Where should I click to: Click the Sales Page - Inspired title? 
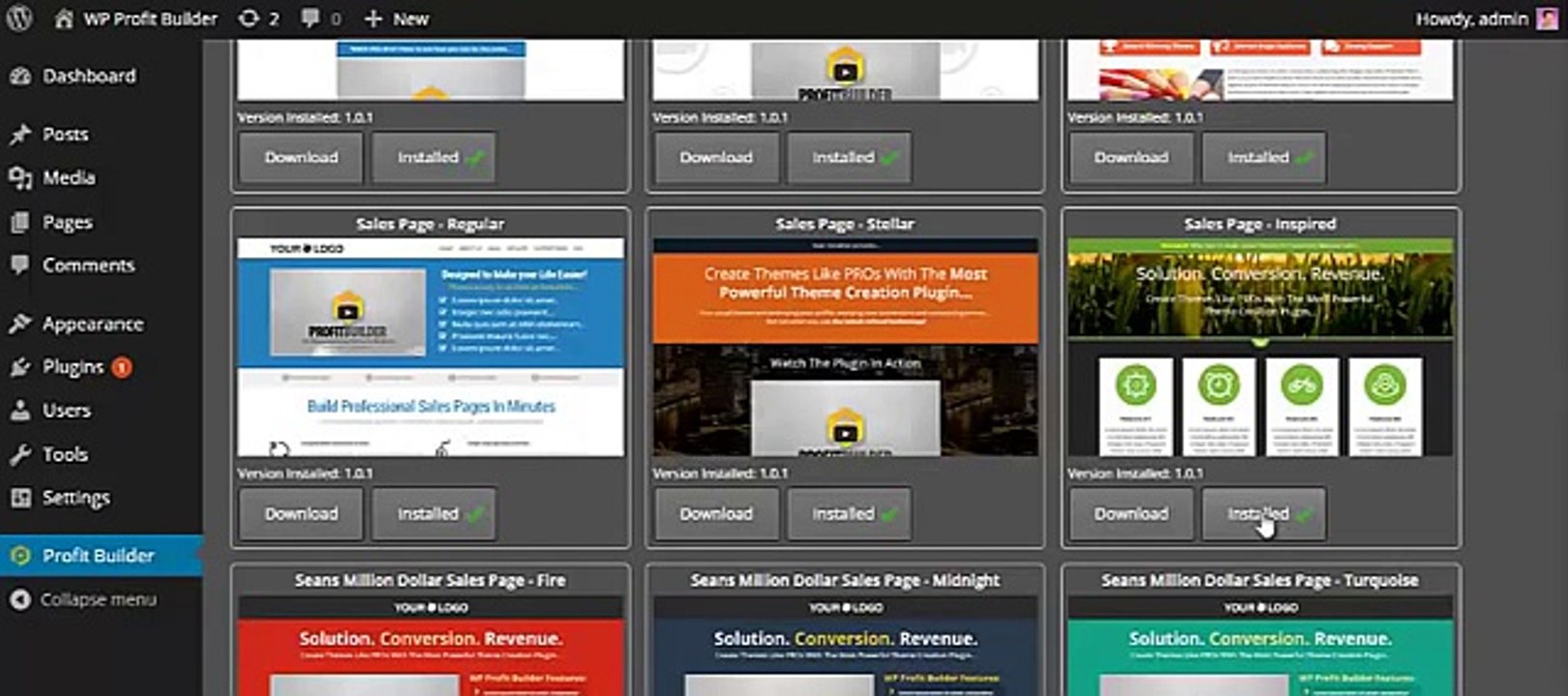coord(1261,224)
